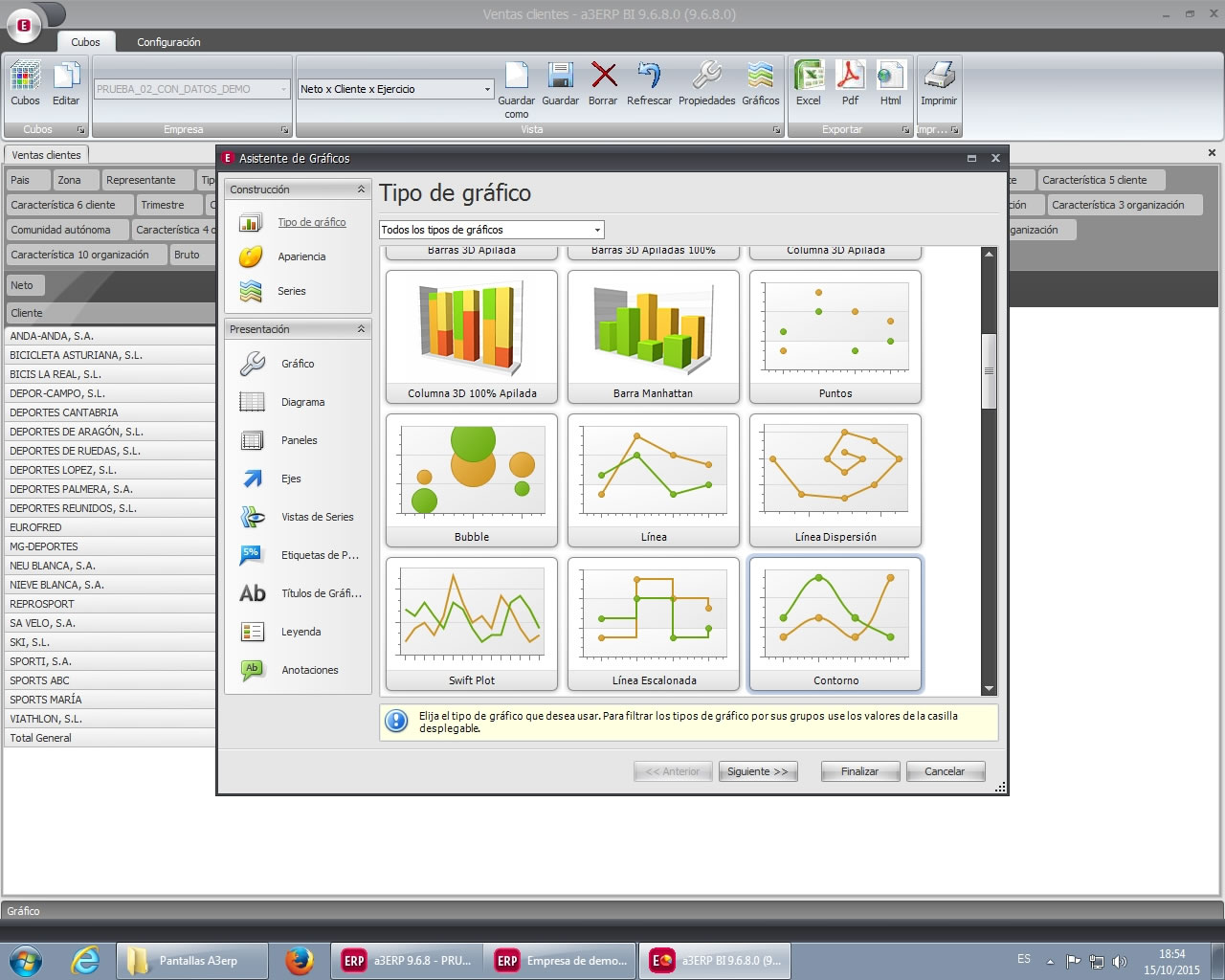Choose the Contorno chart type
This screenshot has height=980, width=1225.
click(835, 624)
